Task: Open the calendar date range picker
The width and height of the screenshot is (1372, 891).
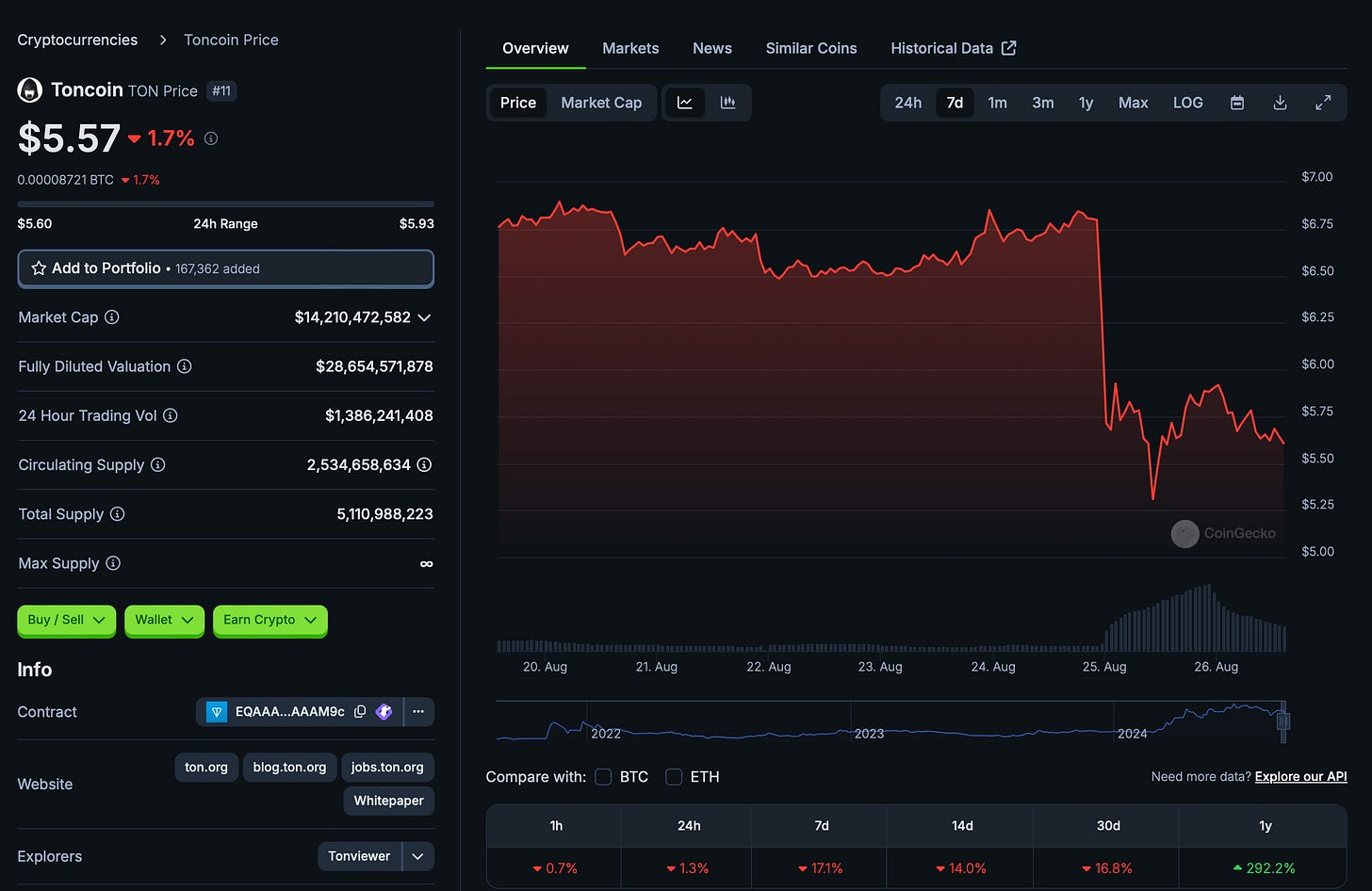Action: point(1237,103)
